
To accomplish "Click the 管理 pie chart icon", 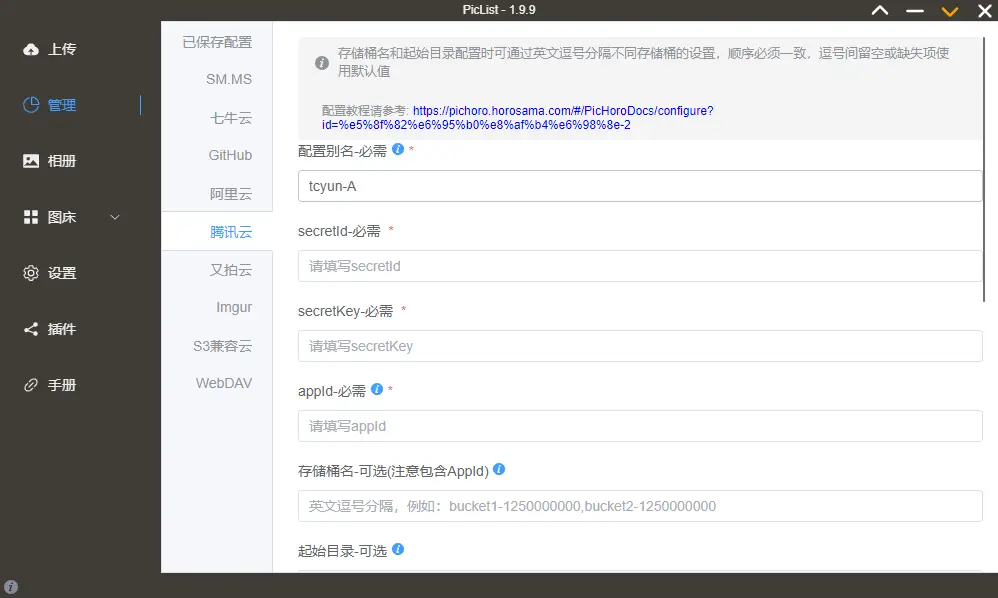I will [31, 105].
